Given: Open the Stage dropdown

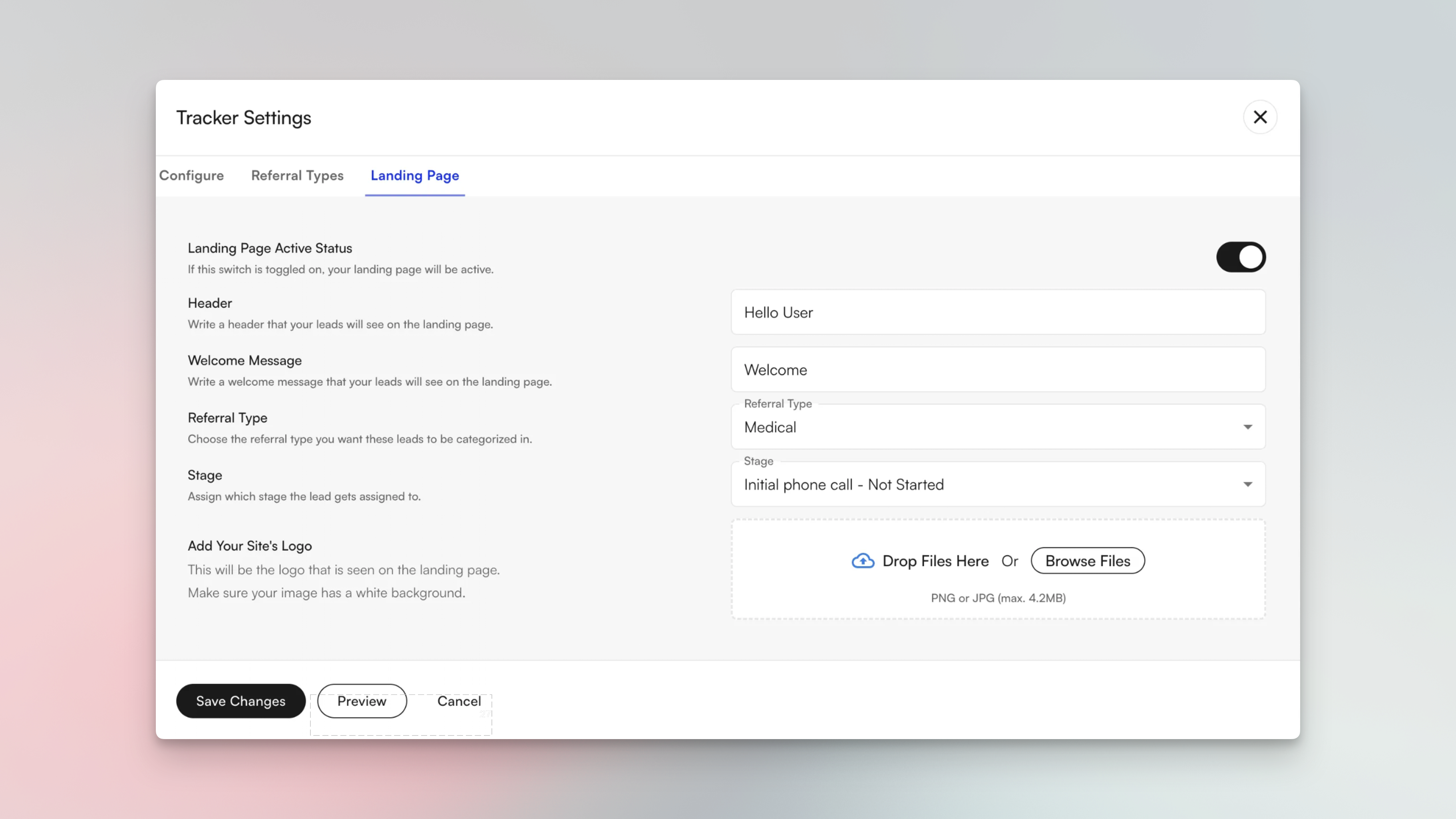Looking at the screenshot, I should click(x=998, y=484).
